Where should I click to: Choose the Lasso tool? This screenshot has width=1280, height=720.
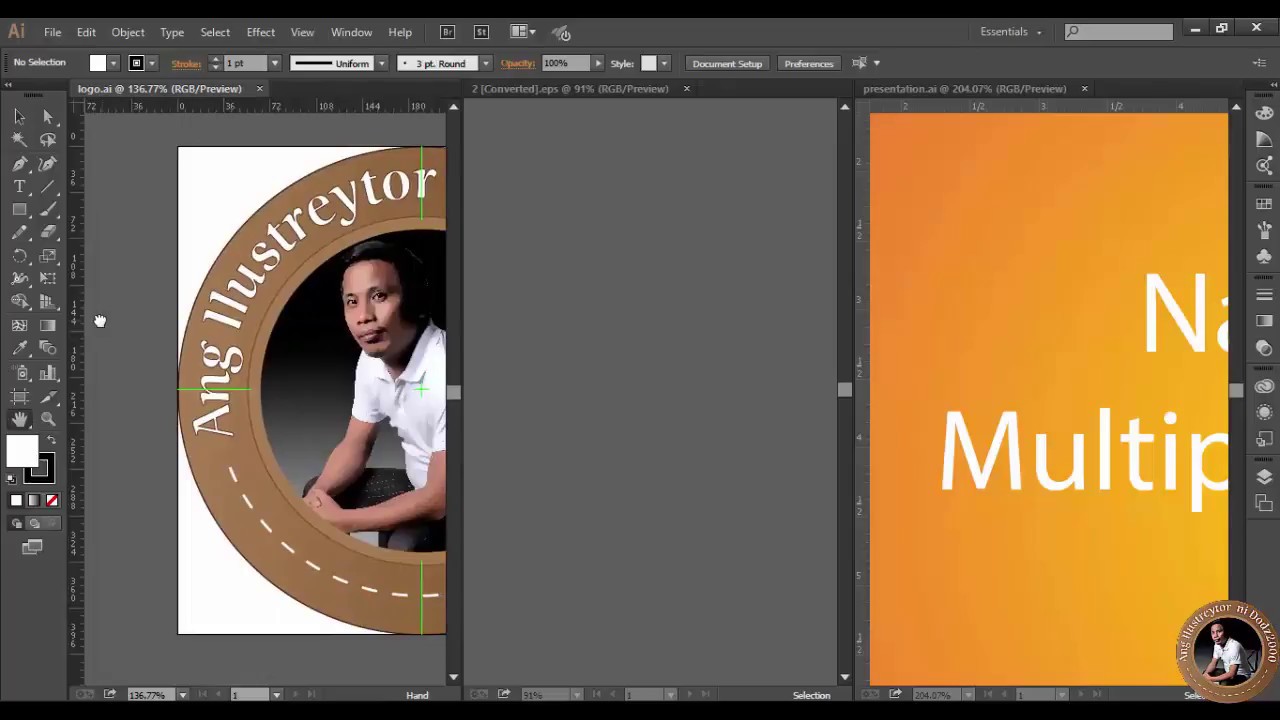pyautogui.click(x=48, y=140)
